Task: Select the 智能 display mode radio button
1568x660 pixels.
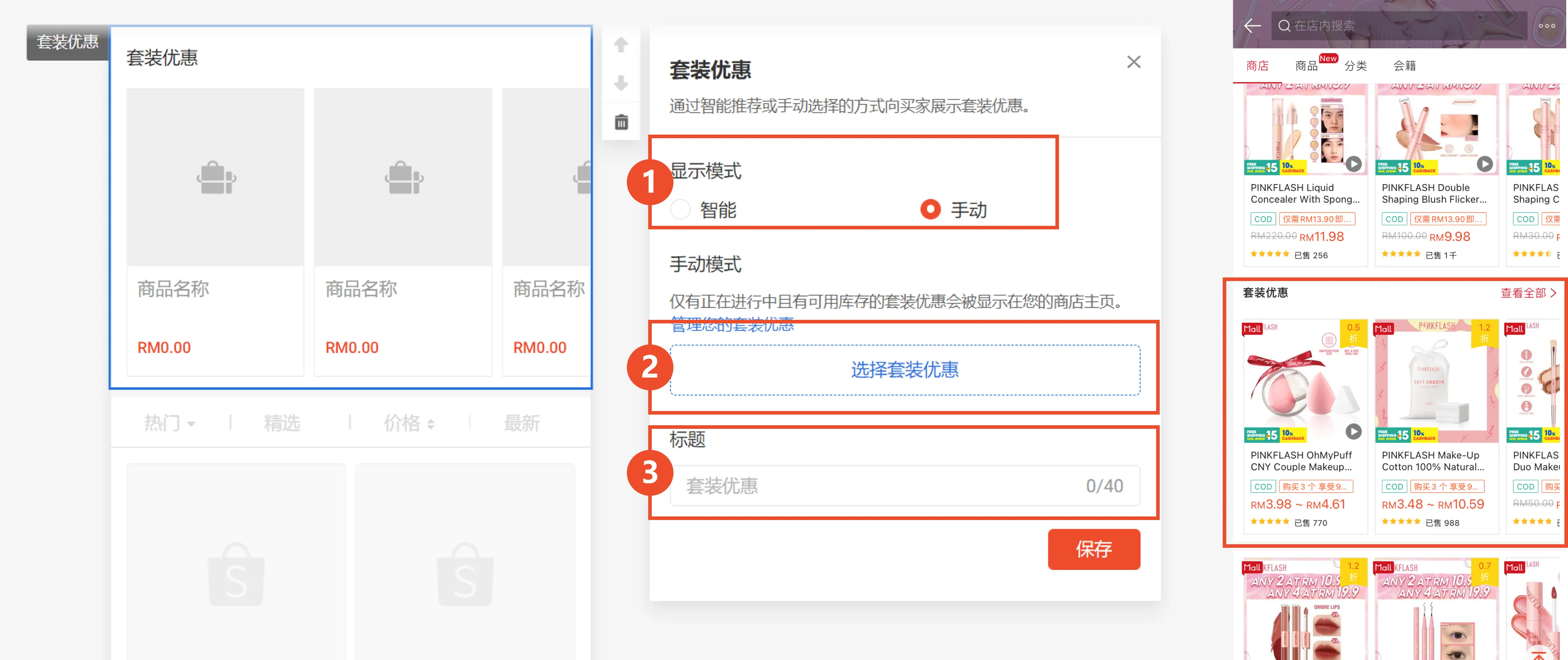Action: coord(680,210)
